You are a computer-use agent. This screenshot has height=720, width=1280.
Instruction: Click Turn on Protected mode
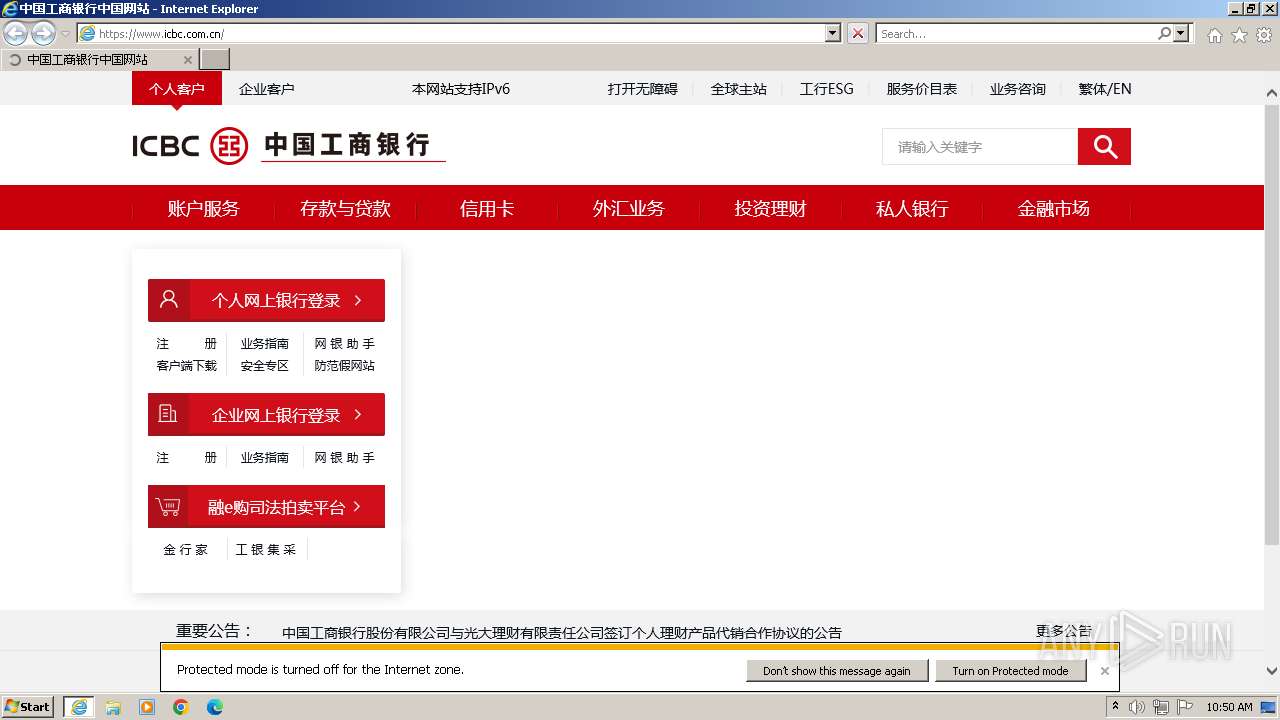(x=1010, y=671)
